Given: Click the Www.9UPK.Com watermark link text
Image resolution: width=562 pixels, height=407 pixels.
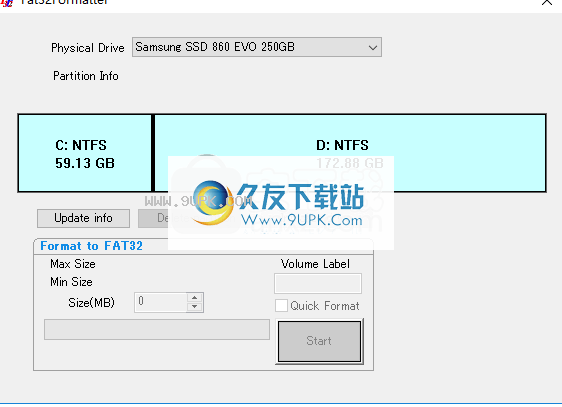Looking at the screenshot, I should point(301,220).
